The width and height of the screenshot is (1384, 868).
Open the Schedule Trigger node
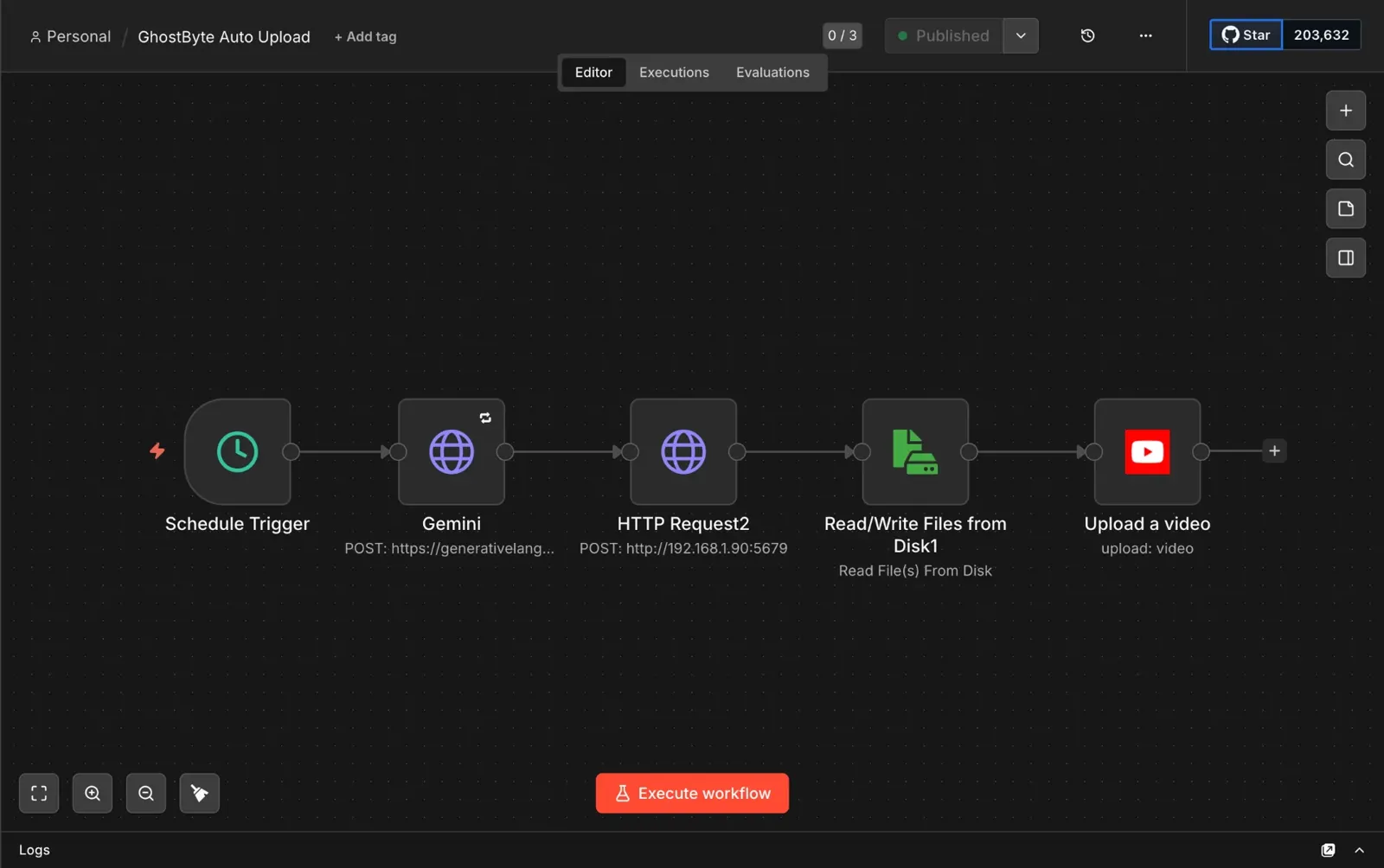tap(237, 451)
